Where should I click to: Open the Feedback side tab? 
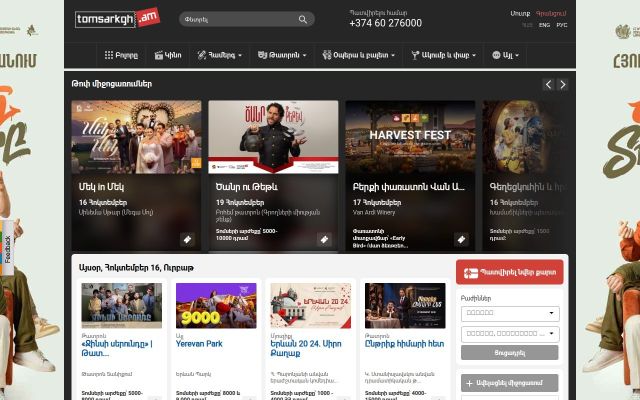click(7, 248)
